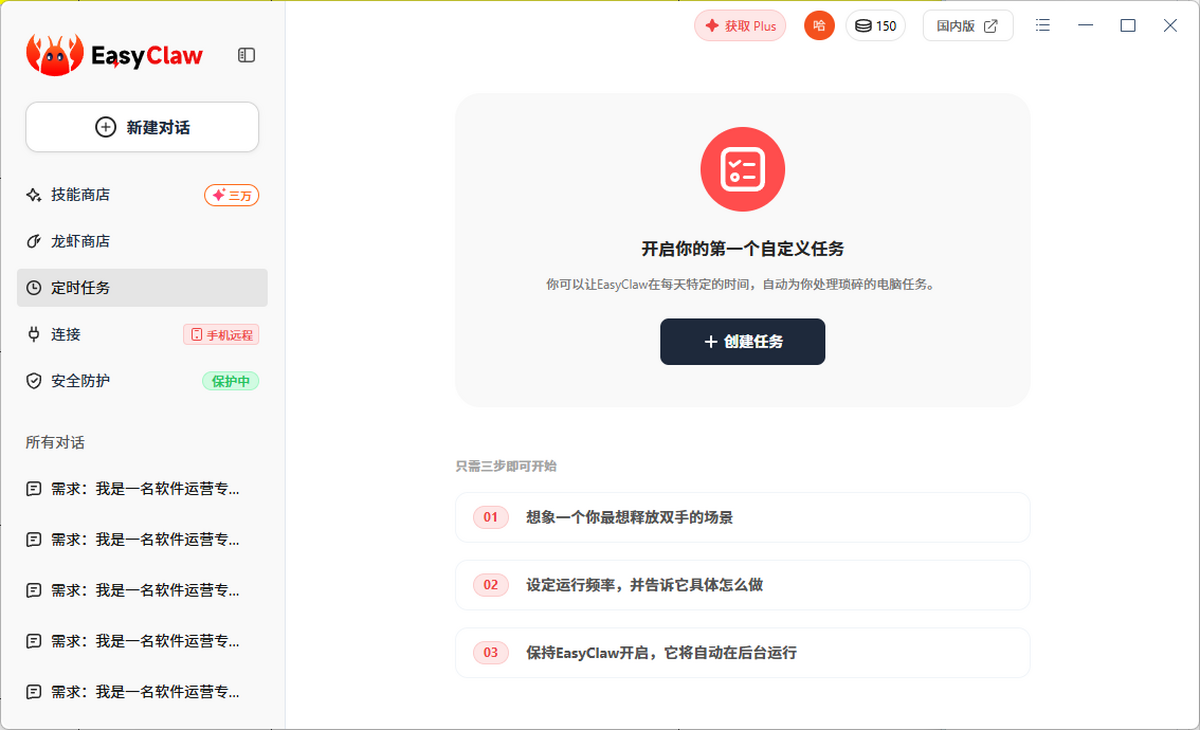1200x730 pixels.
Task: Select step 01 想象一个你最想释放双手的场景
Action: [x=742, y=517]
